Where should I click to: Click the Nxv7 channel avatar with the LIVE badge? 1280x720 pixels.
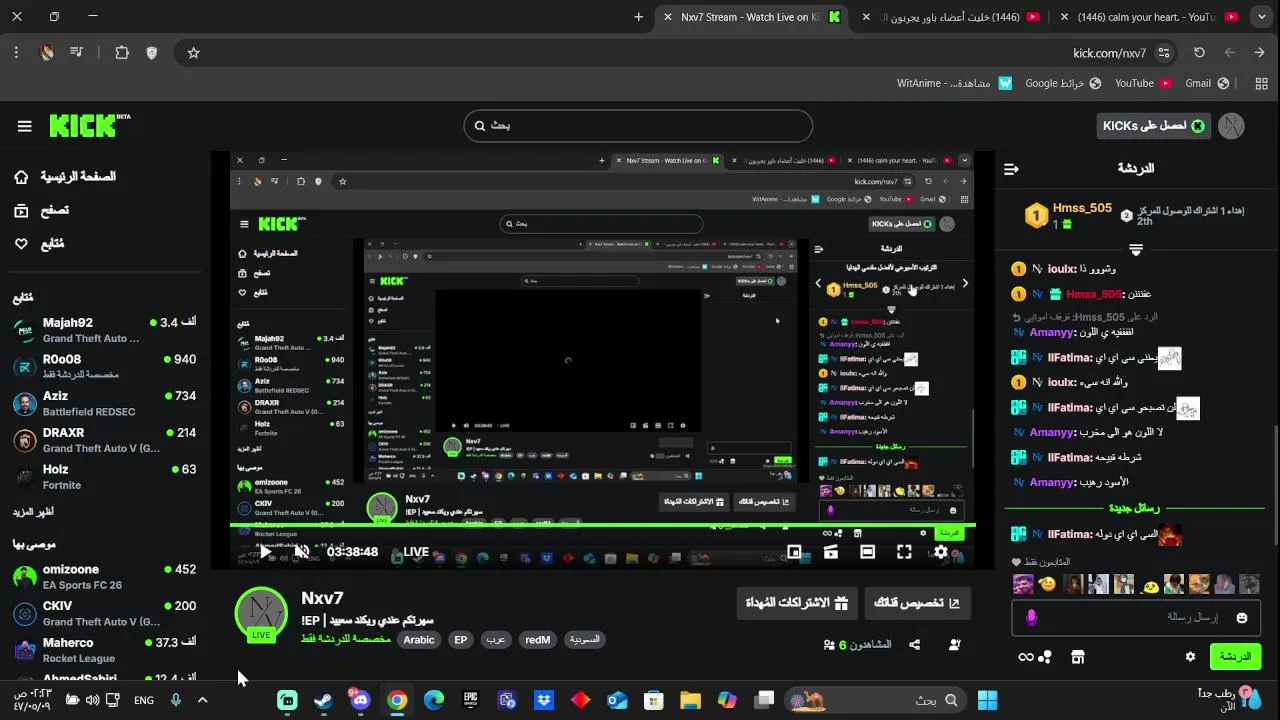(261, 613)
